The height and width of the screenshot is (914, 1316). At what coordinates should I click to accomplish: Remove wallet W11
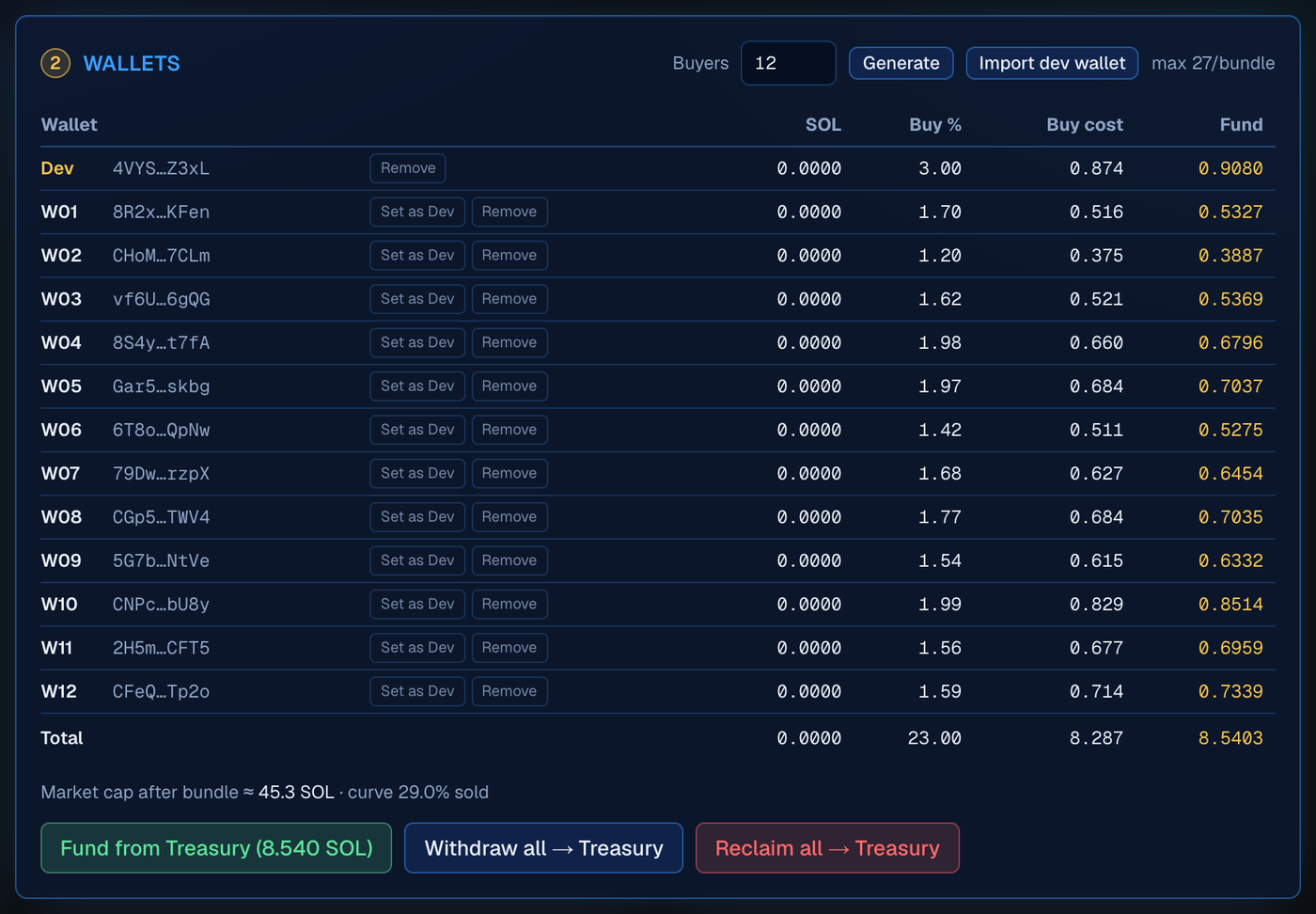[509, 648]
